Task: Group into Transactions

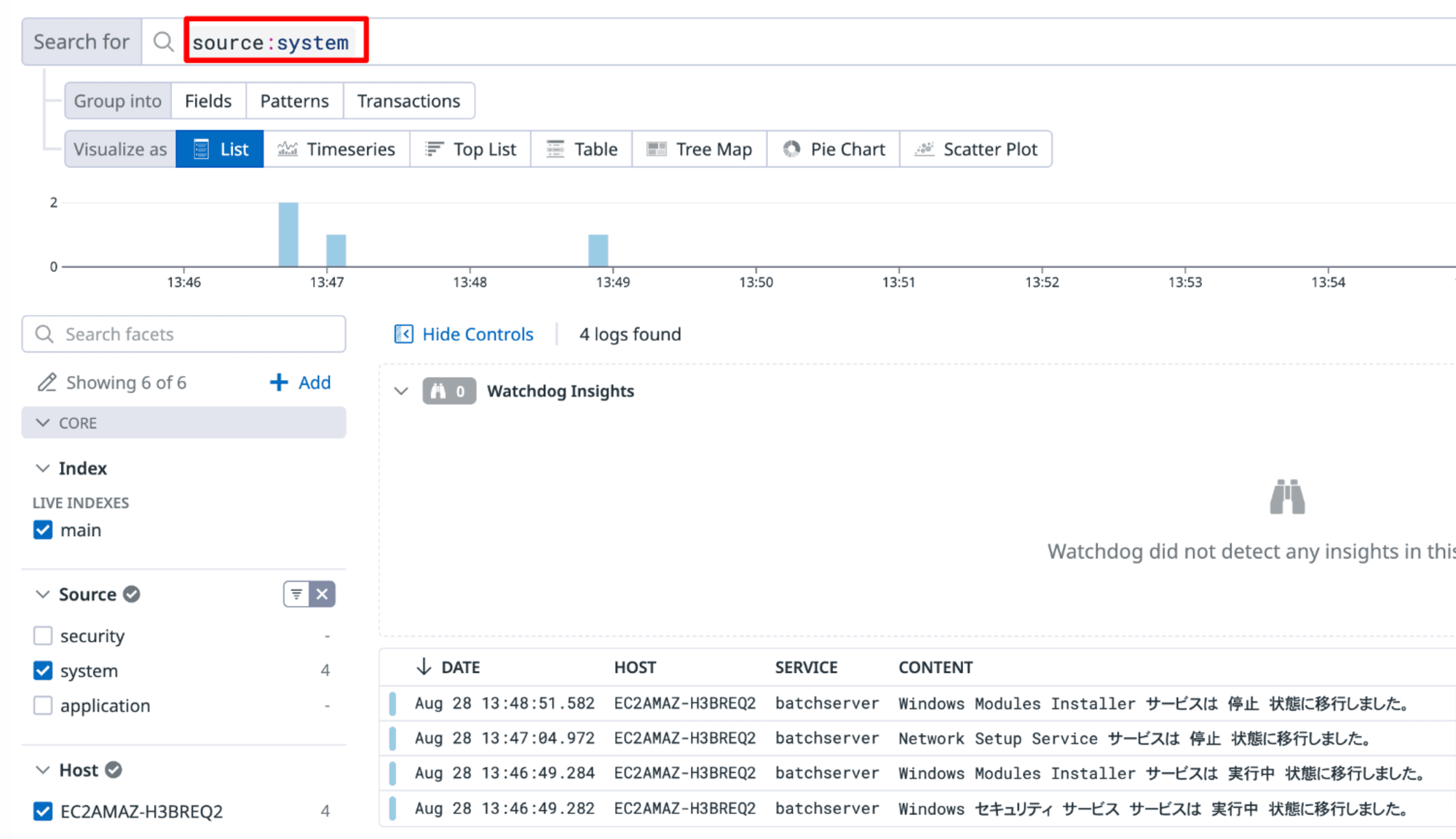Action: [x=408, y=101]
